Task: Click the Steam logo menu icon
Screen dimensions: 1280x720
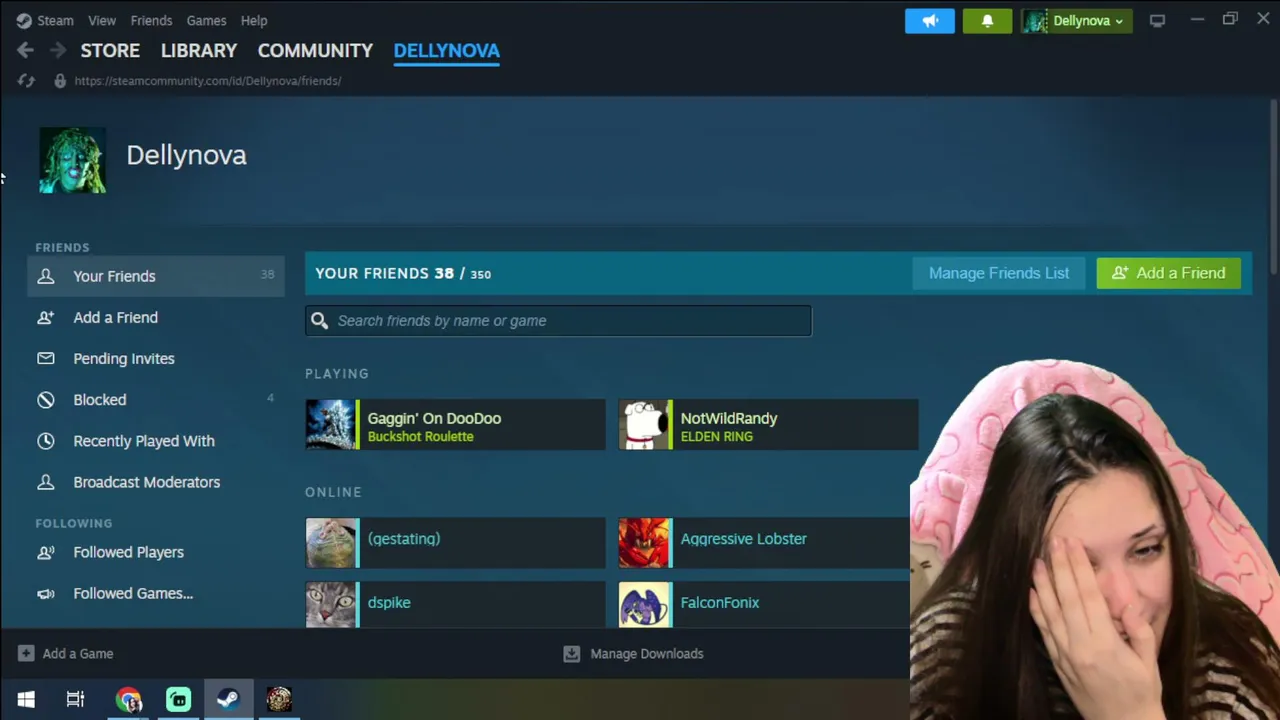Action: coord(24,20)
